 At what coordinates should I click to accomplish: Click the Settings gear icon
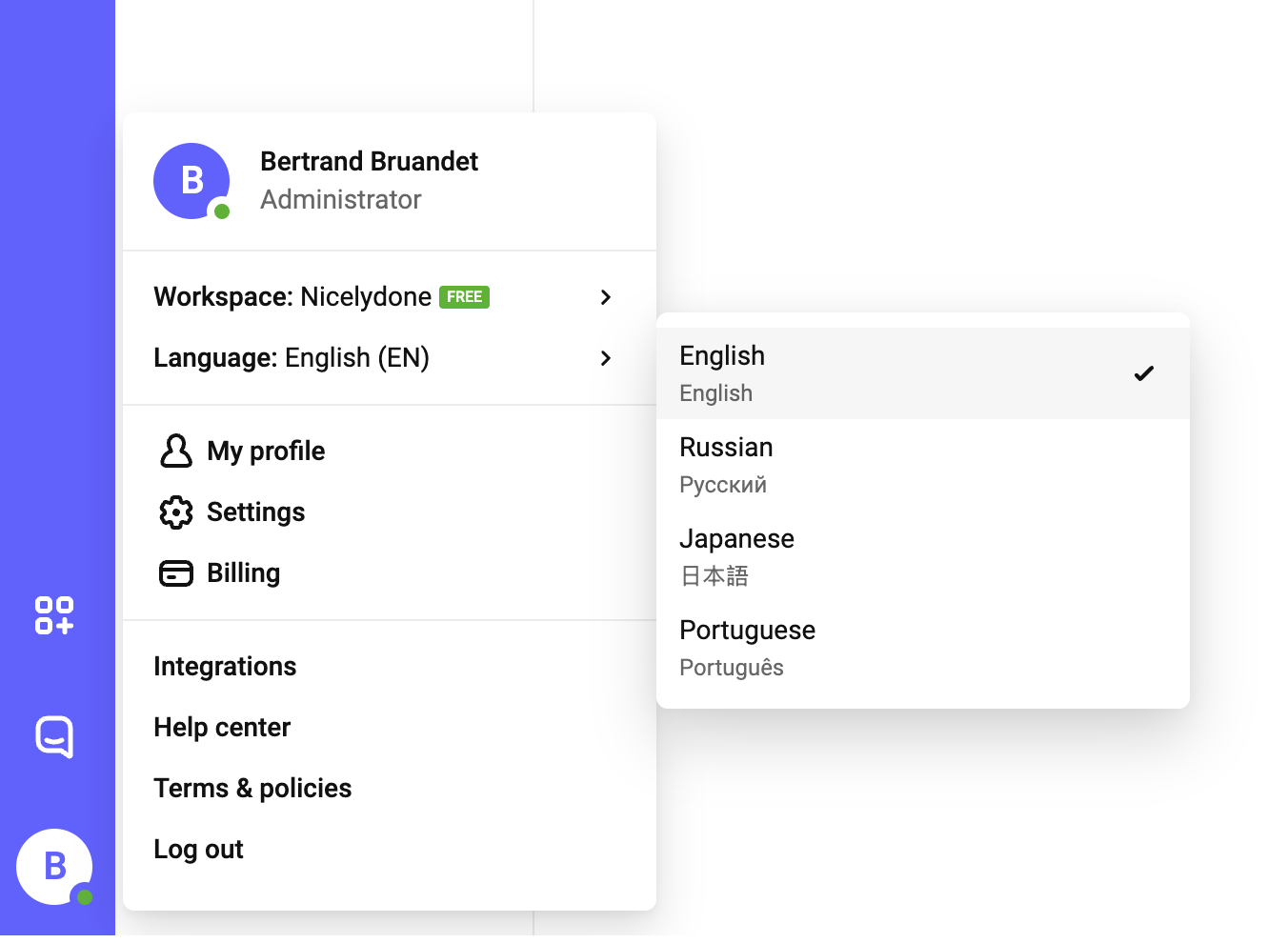176,512
